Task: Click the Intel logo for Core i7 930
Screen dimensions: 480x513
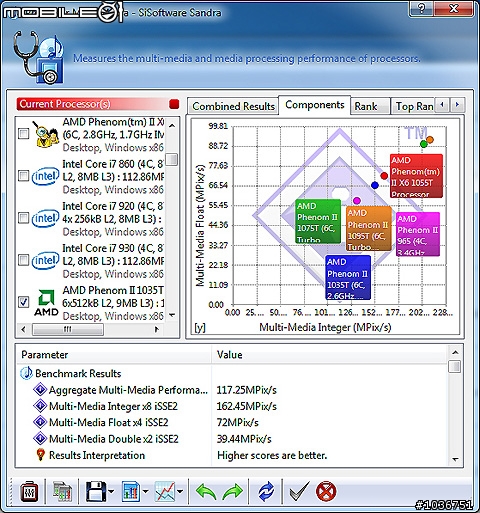Action: pyautogui.click(x=45, y=260)
